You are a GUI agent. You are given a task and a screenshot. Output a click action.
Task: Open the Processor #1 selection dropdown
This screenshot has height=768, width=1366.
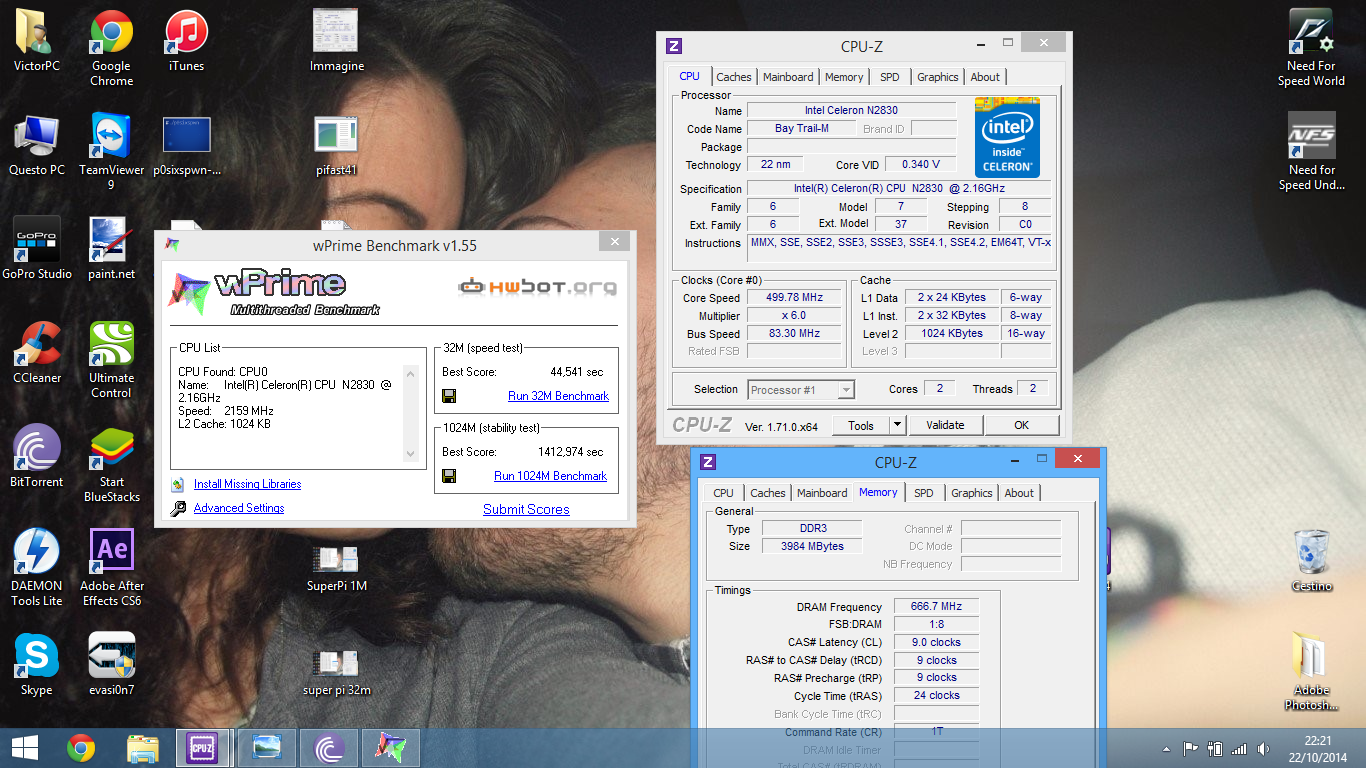pyautogui.click(x=801, y=390)
